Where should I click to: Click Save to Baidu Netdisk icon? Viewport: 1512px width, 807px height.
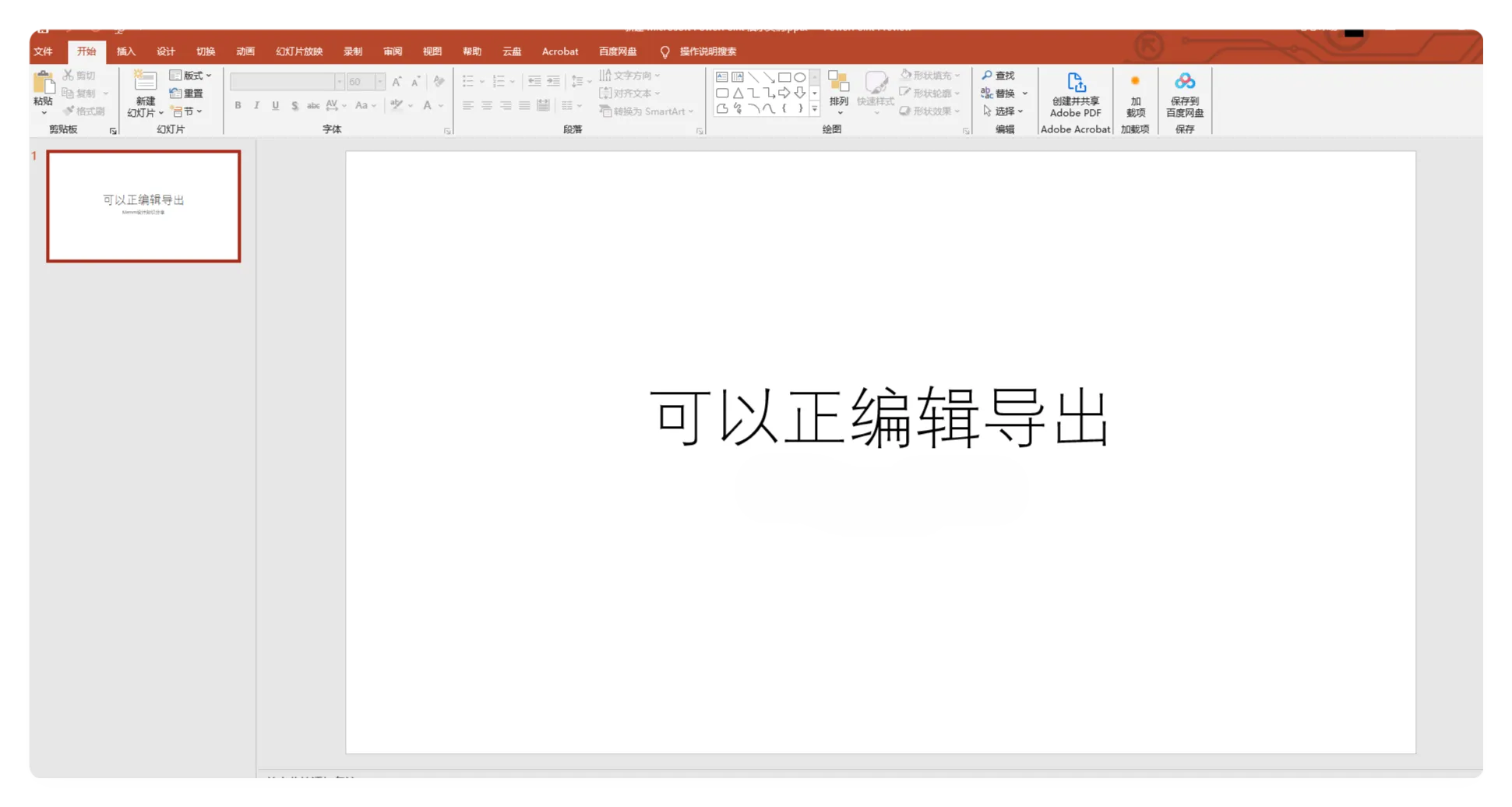pos(1185,81)
